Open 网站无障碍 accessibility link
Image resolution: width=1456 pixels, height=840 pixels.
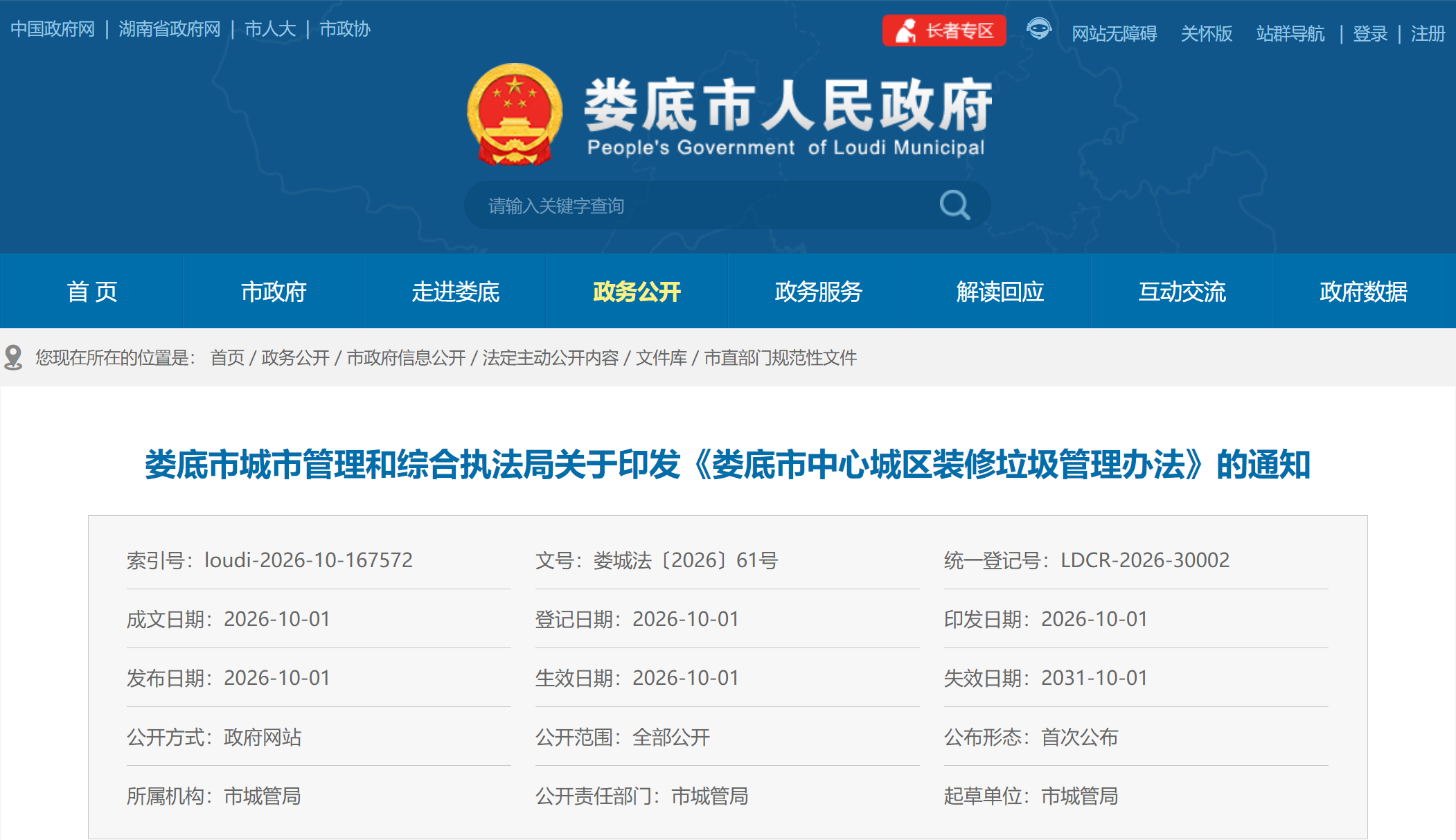pos(1115,33)
